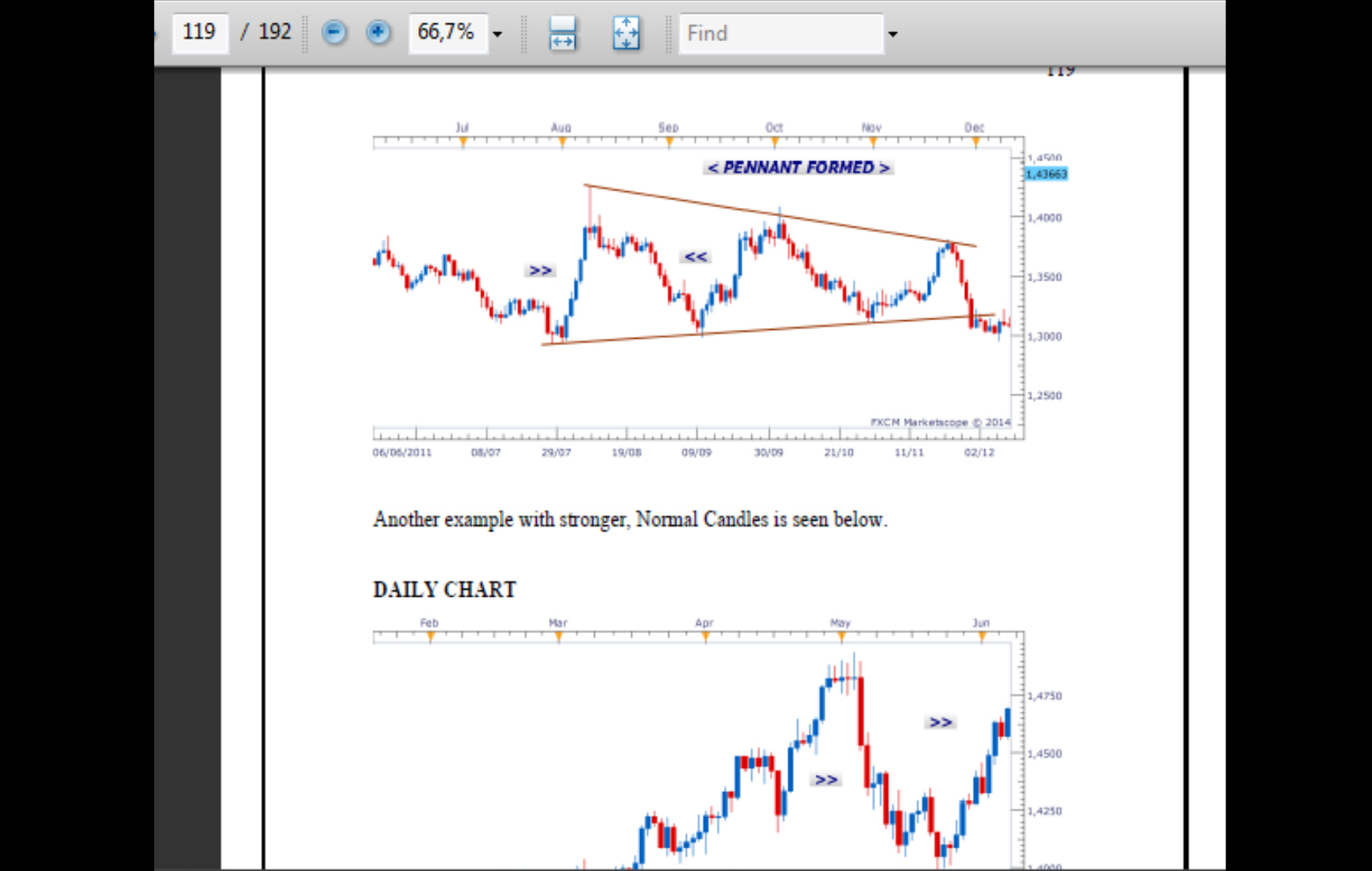
Task: Open the zoom percentage dropdown arrow
Action: [497, 34]
